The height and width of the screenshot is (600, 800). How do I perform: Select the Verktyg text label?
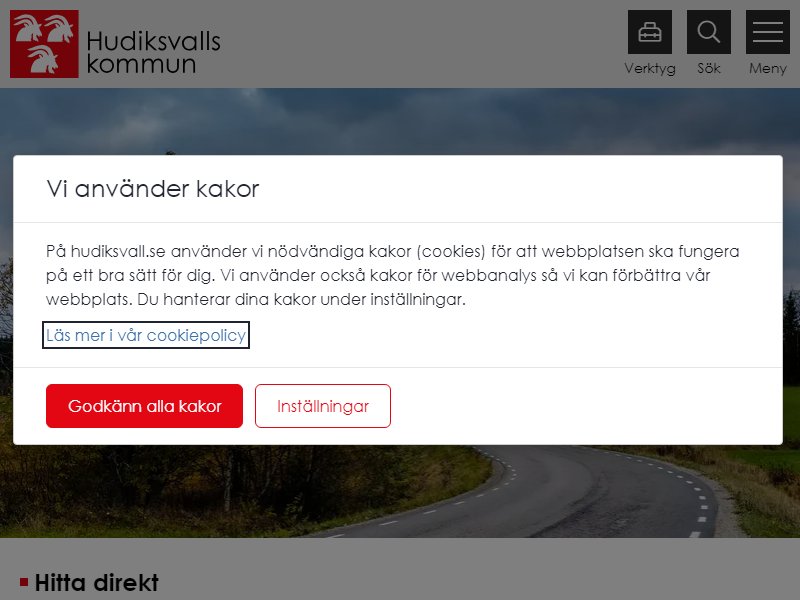click(x=649, y=68)
